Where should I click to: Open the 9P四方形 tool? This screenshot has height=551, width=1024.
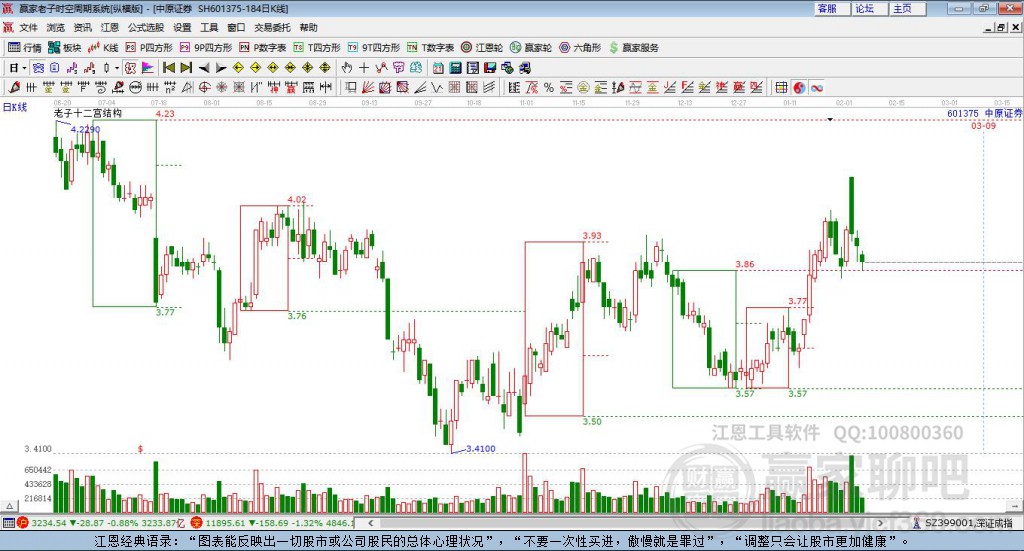[206, 48]
